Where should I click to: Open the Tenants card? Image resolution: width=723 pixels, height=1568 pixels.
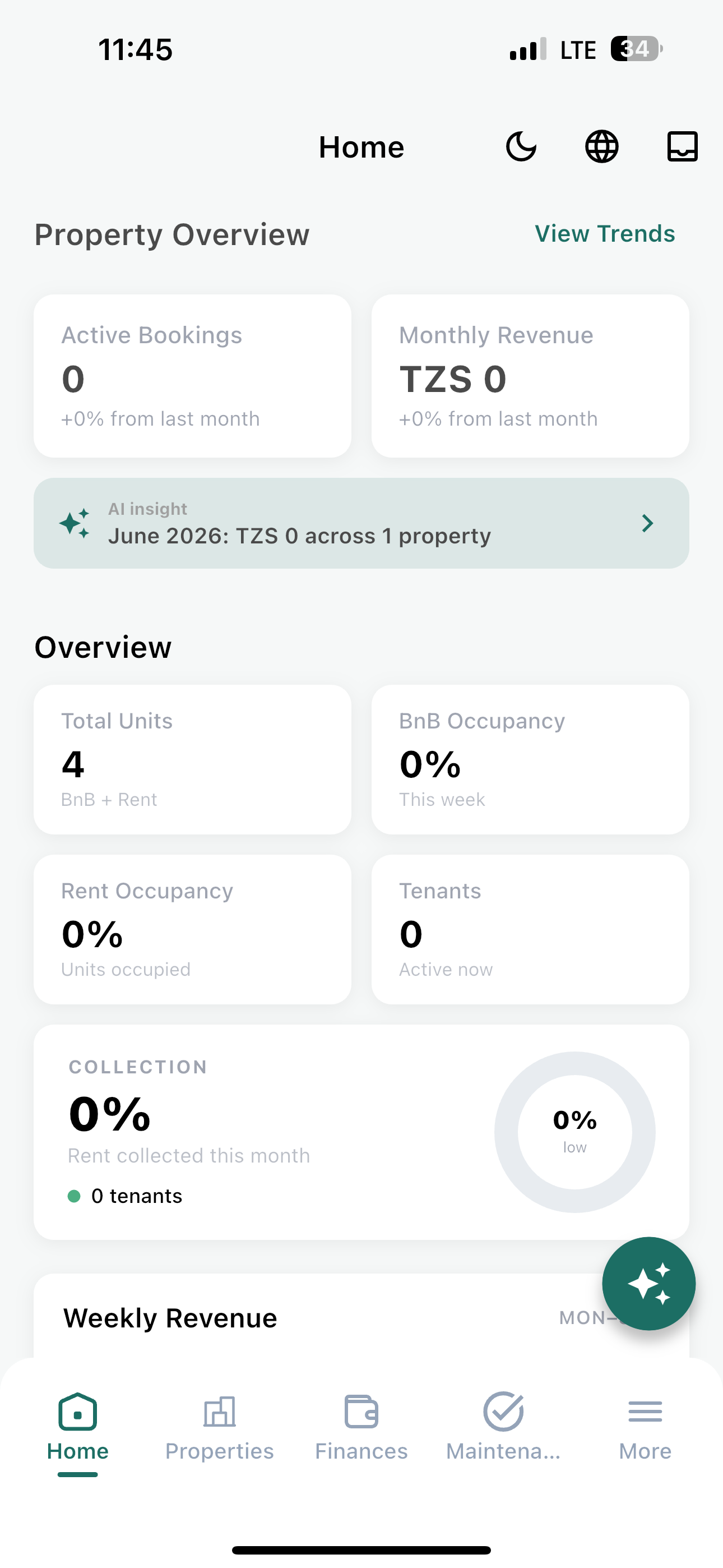(x=531, y=929)
